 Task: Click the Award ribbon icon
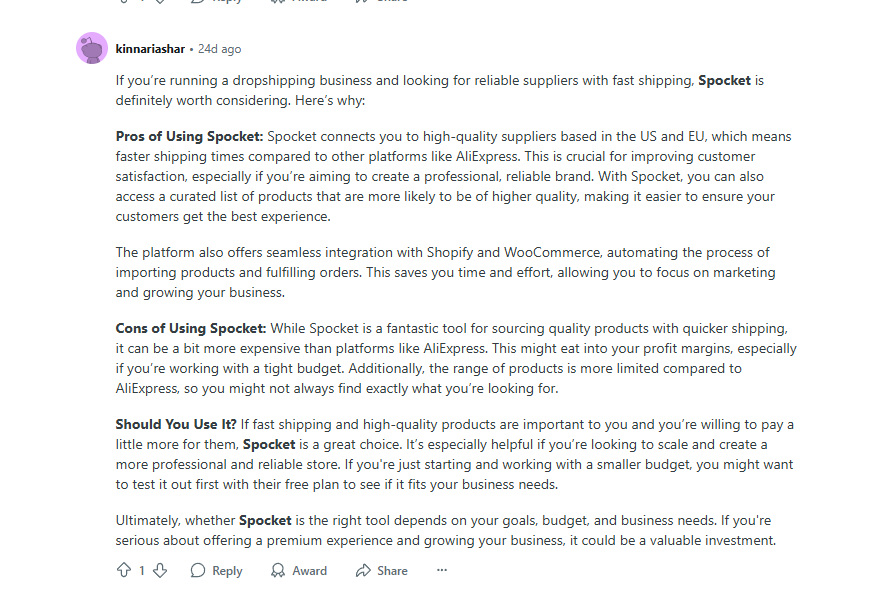278,570
